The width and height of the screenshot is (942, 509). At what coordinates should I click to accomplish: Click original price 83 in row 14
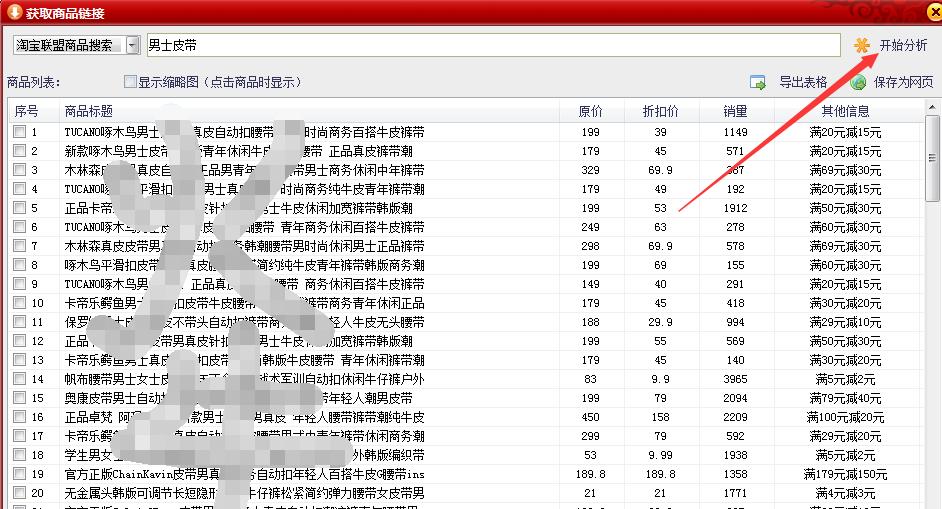pos(591,379)
